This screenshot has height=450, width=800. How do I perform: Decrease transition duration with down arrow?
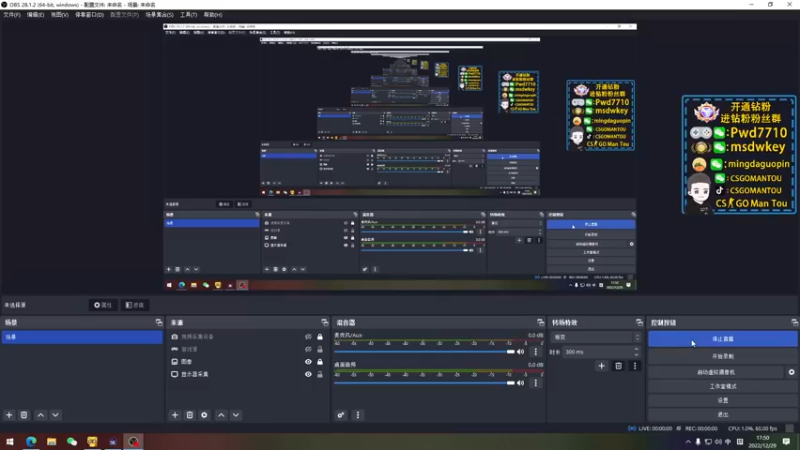636,355
